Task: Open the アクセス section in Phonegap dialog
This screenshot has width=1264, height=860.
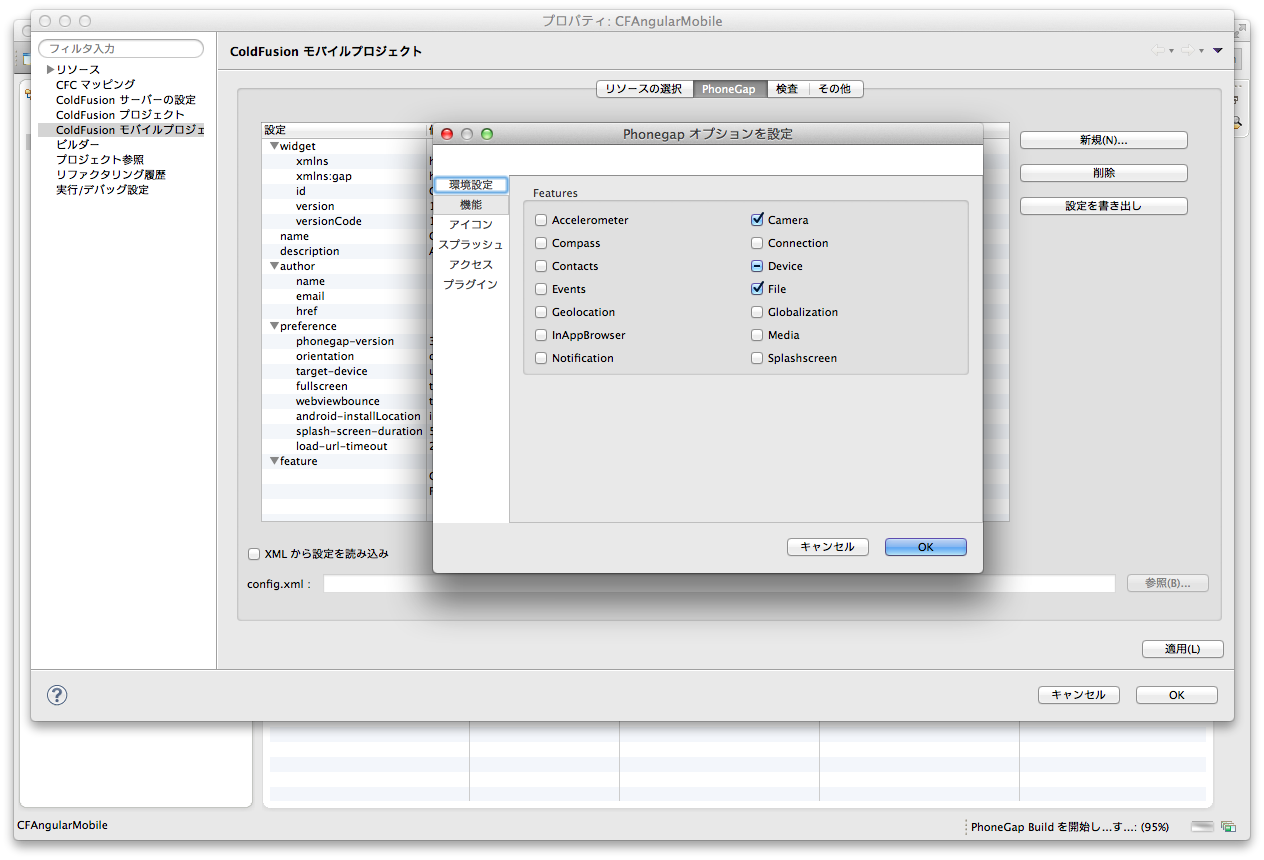Action: point(471,265)
